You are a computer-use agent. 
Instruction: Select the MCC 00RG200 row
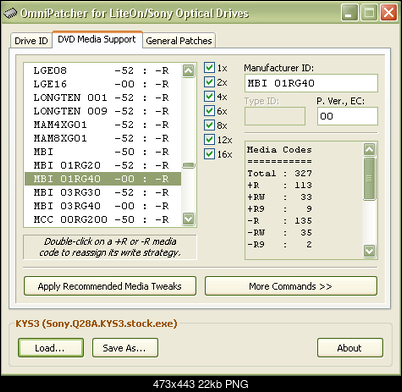click(103, 219)
